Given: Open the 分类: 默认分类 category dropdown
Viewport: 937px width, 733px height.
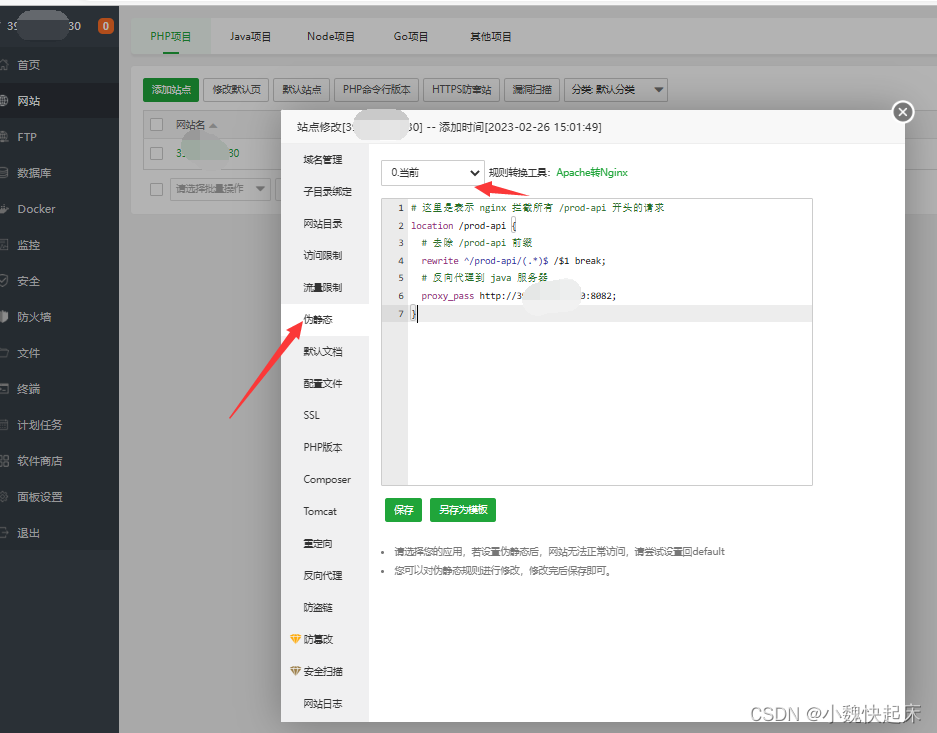Looking at the screenshot, I should pos(616,90).
